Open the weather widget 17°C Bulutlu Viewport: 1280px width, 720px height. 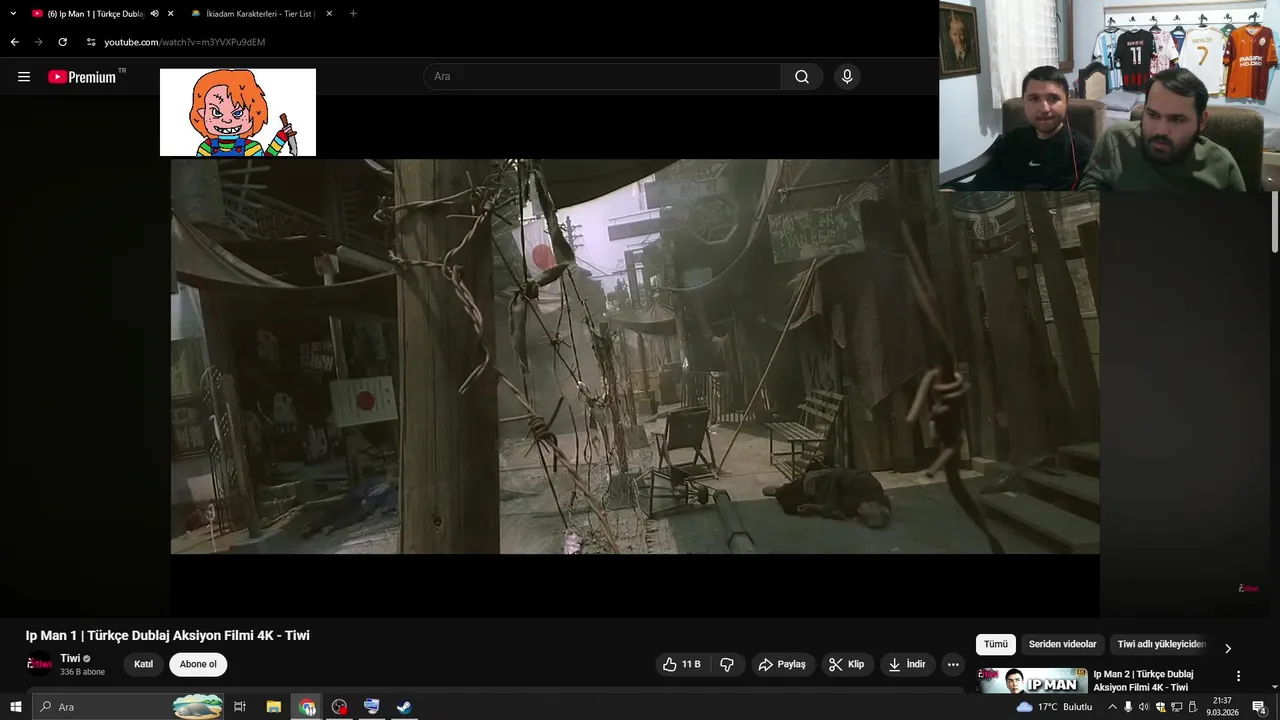1054,707
